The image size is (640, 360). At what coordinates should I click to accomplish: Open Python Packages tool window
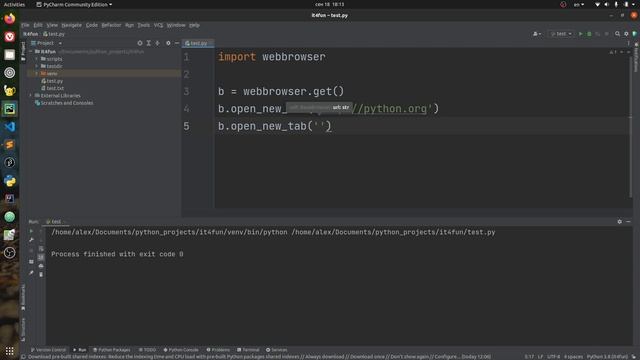coord(111,350)
